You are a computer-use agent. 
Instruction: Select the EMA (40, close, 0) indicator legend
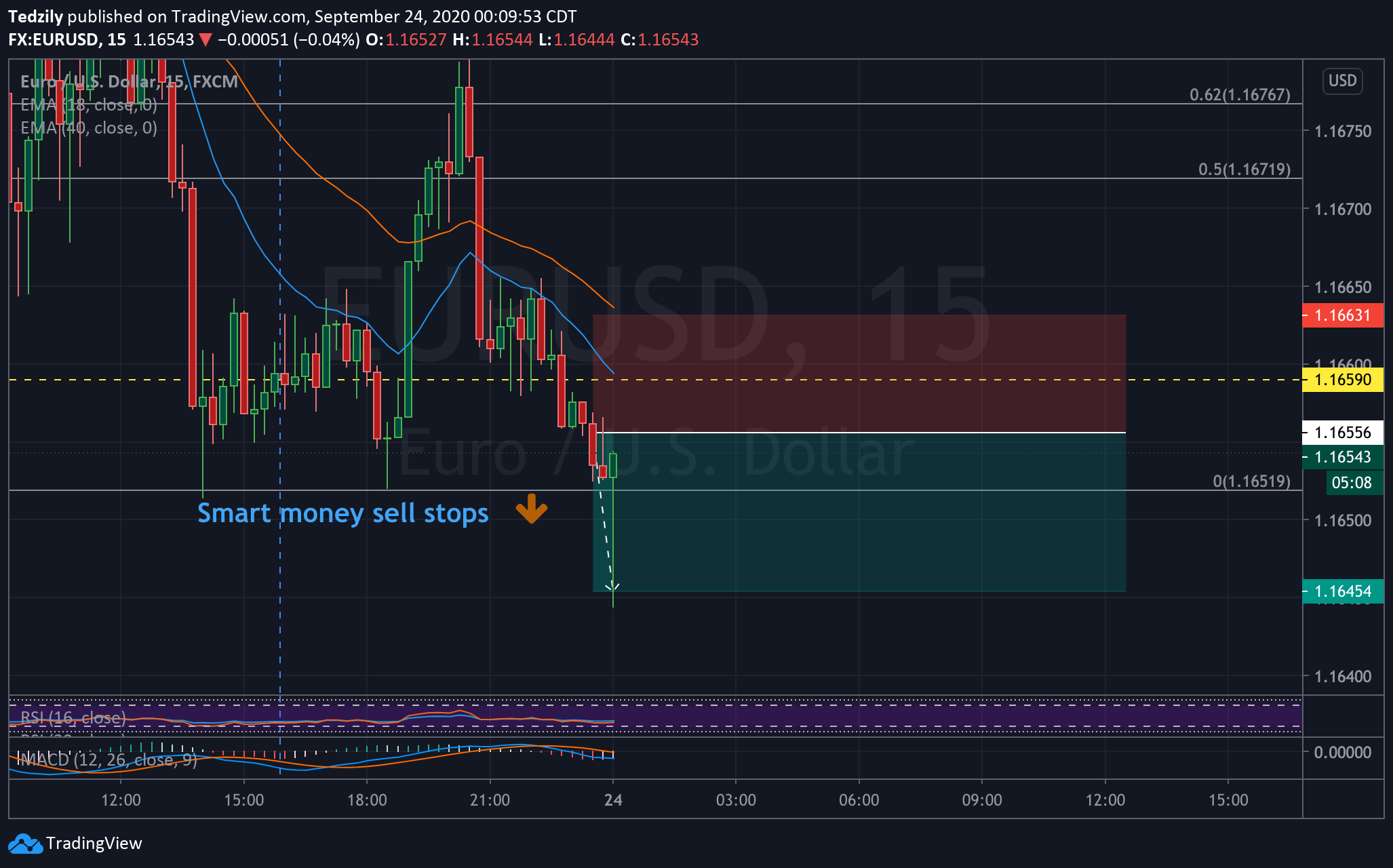pyautogui.click(x=89, y=128)
